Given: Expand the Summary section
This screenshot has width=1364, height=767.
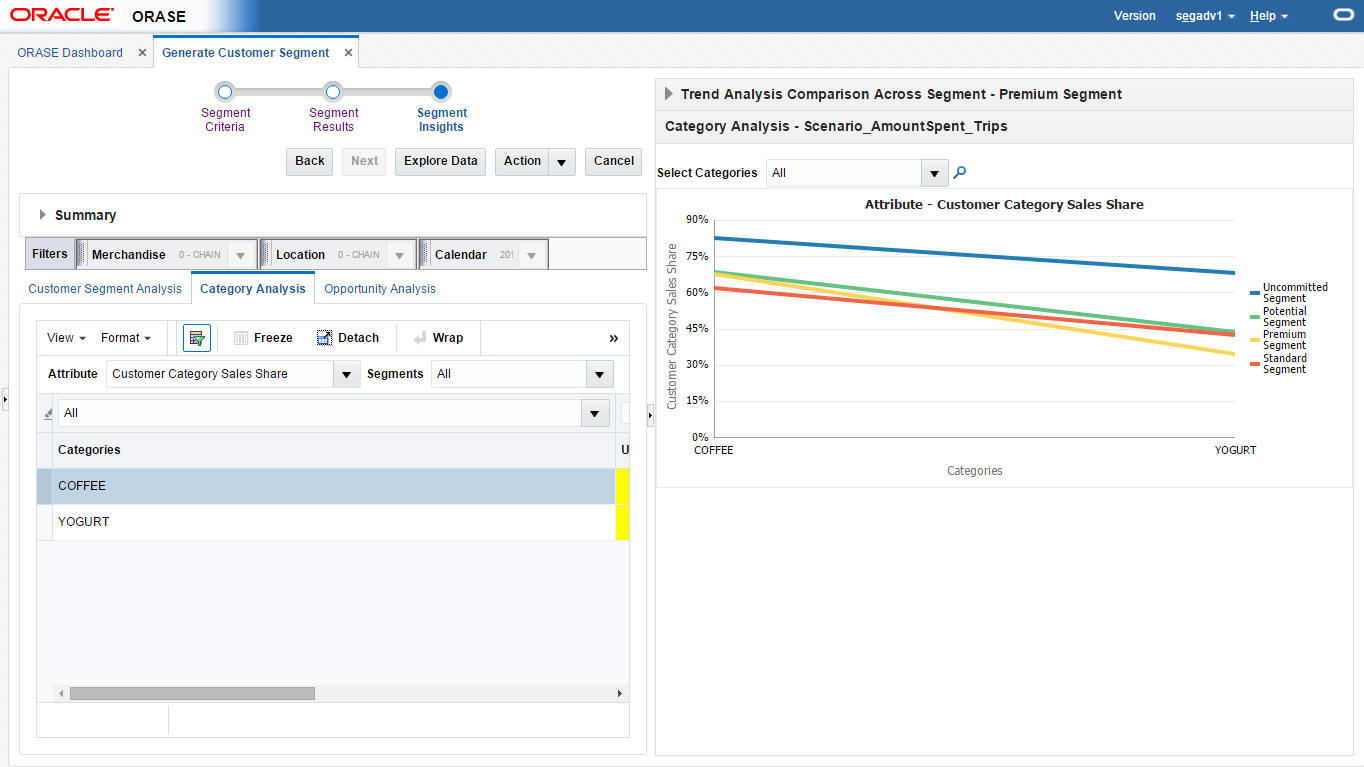Looking at the screenshot, I should tap(43, 215).
